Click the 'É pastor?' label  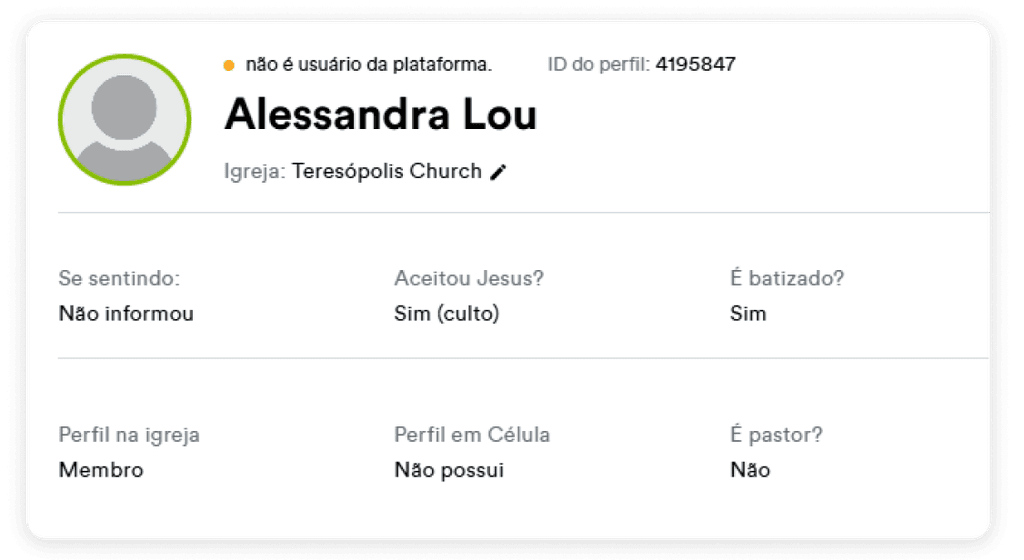pos(776,435)
